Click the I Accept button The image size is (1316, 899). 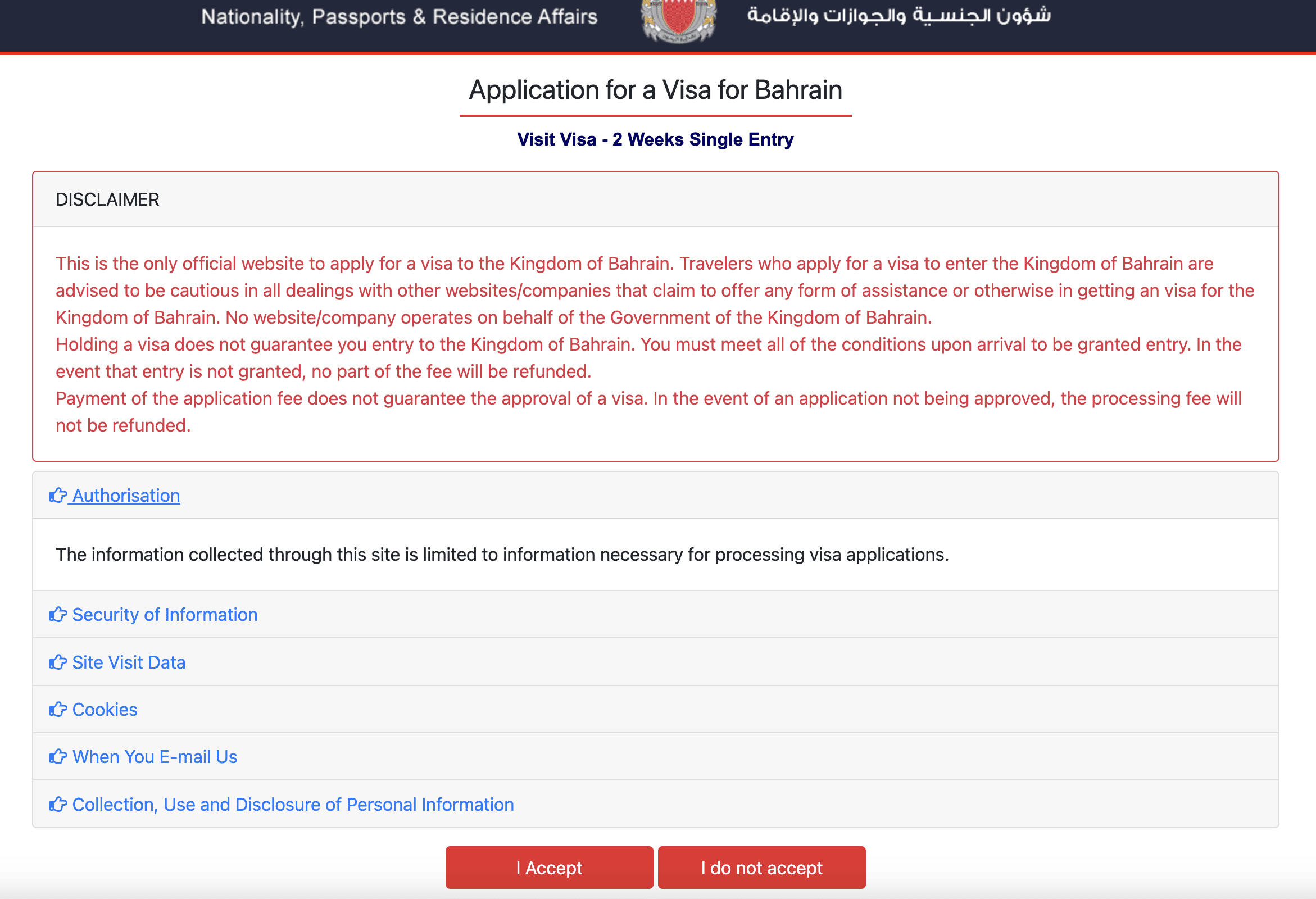click(x=549, y=868)
